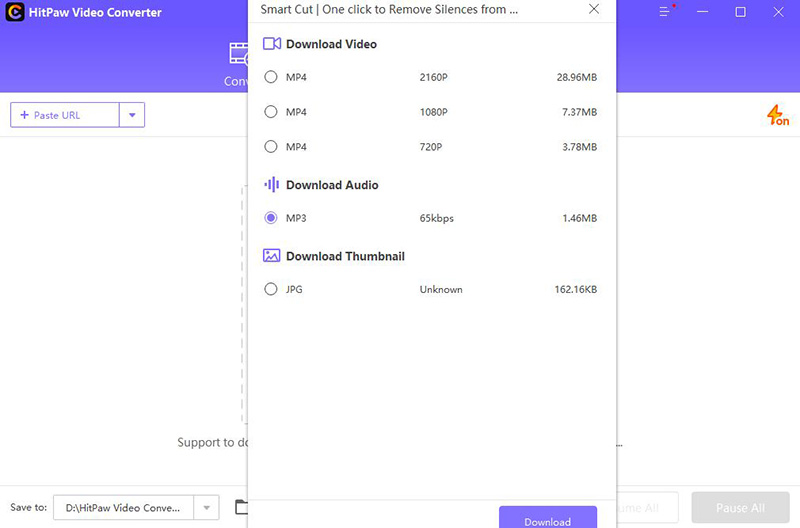Click the Download Thumbnail heading

coord(345,256)
